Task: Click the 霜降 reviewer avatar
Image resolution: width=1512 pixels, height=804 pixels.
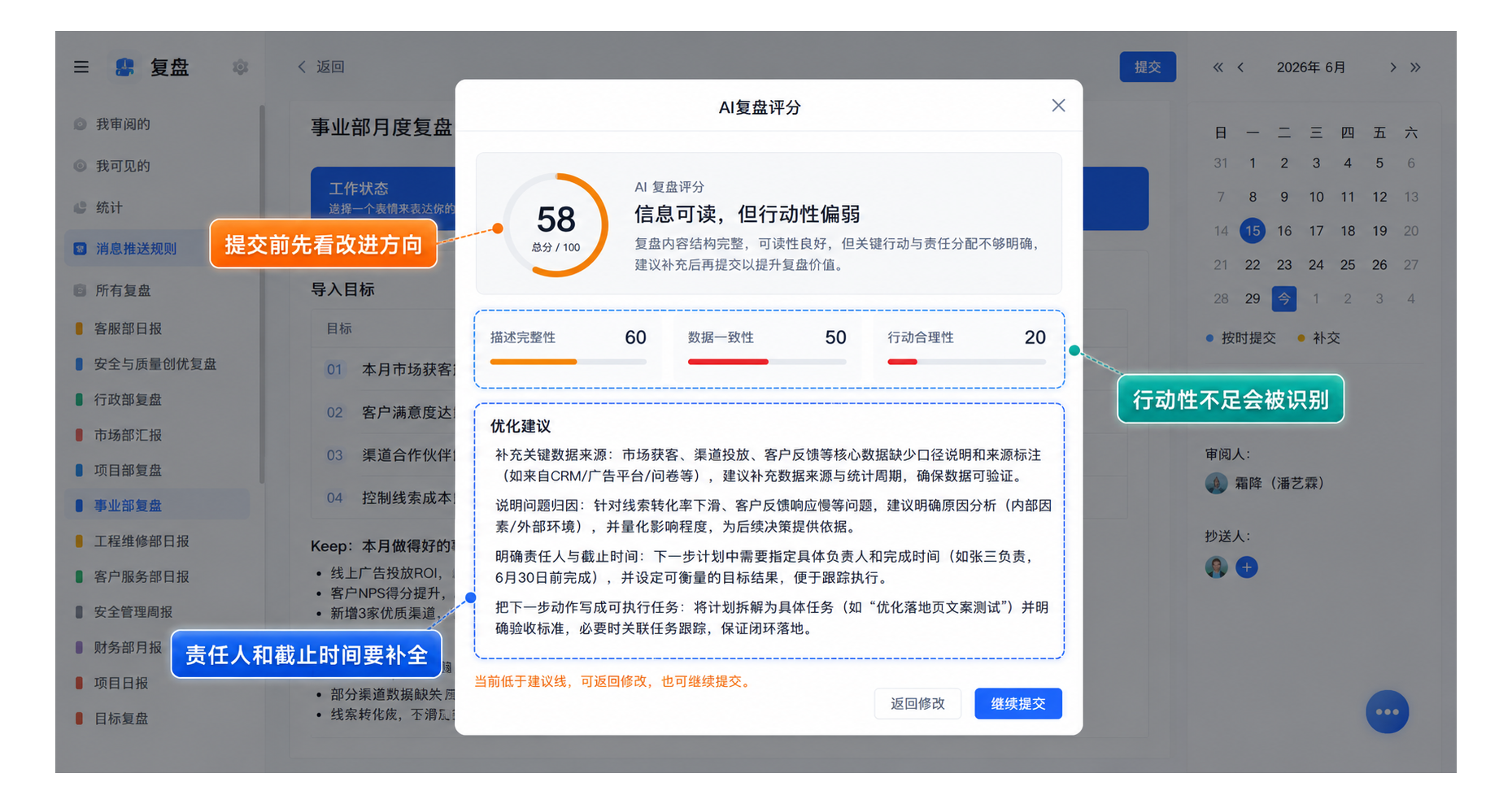Action: 1216,483
